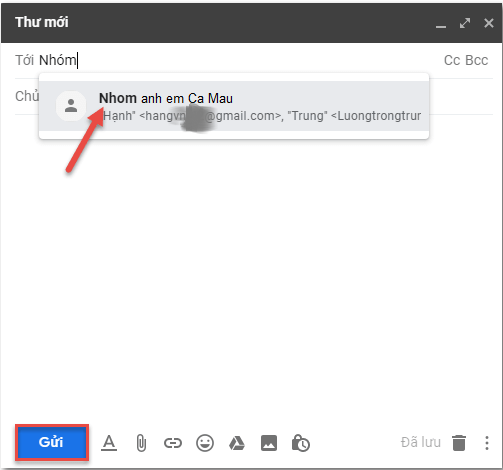Focus the Tới recipient field

[x=233, y=60]
